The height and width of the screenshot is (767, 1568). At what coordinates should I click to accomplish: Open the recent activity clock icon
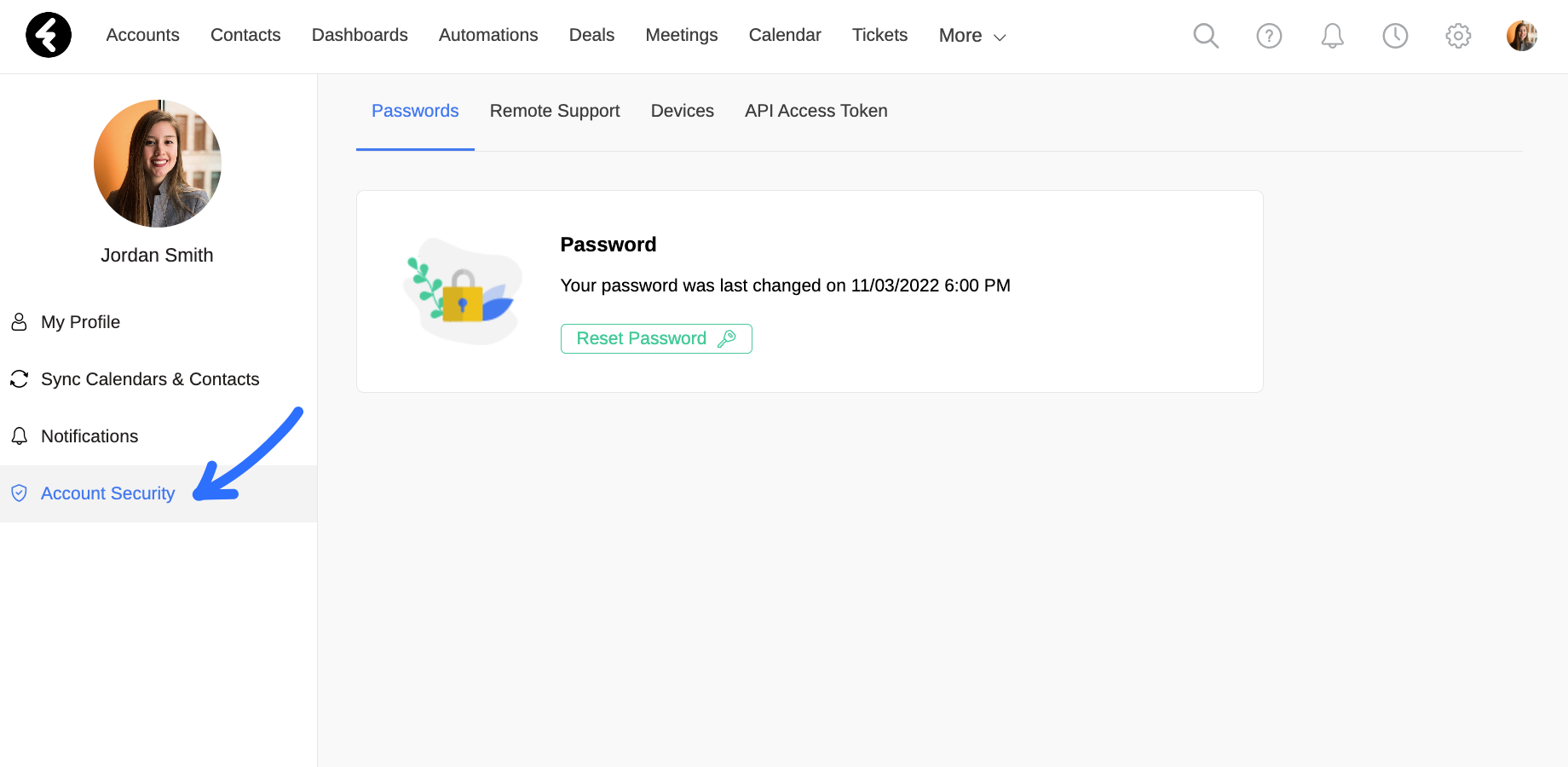pyautogui.click(x=1395, y=36)
